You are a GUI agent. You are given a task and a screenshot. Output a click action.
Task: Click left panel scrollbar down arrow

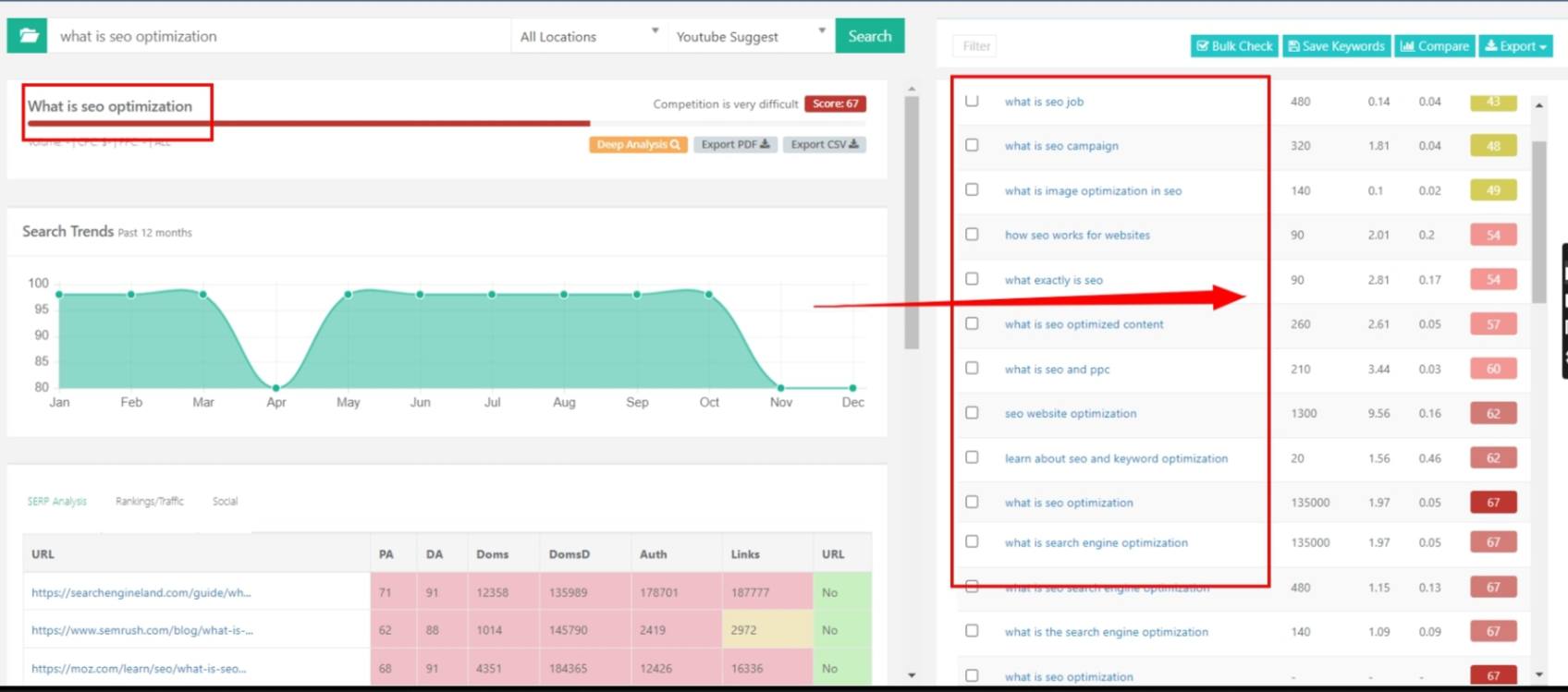(912, 675)
